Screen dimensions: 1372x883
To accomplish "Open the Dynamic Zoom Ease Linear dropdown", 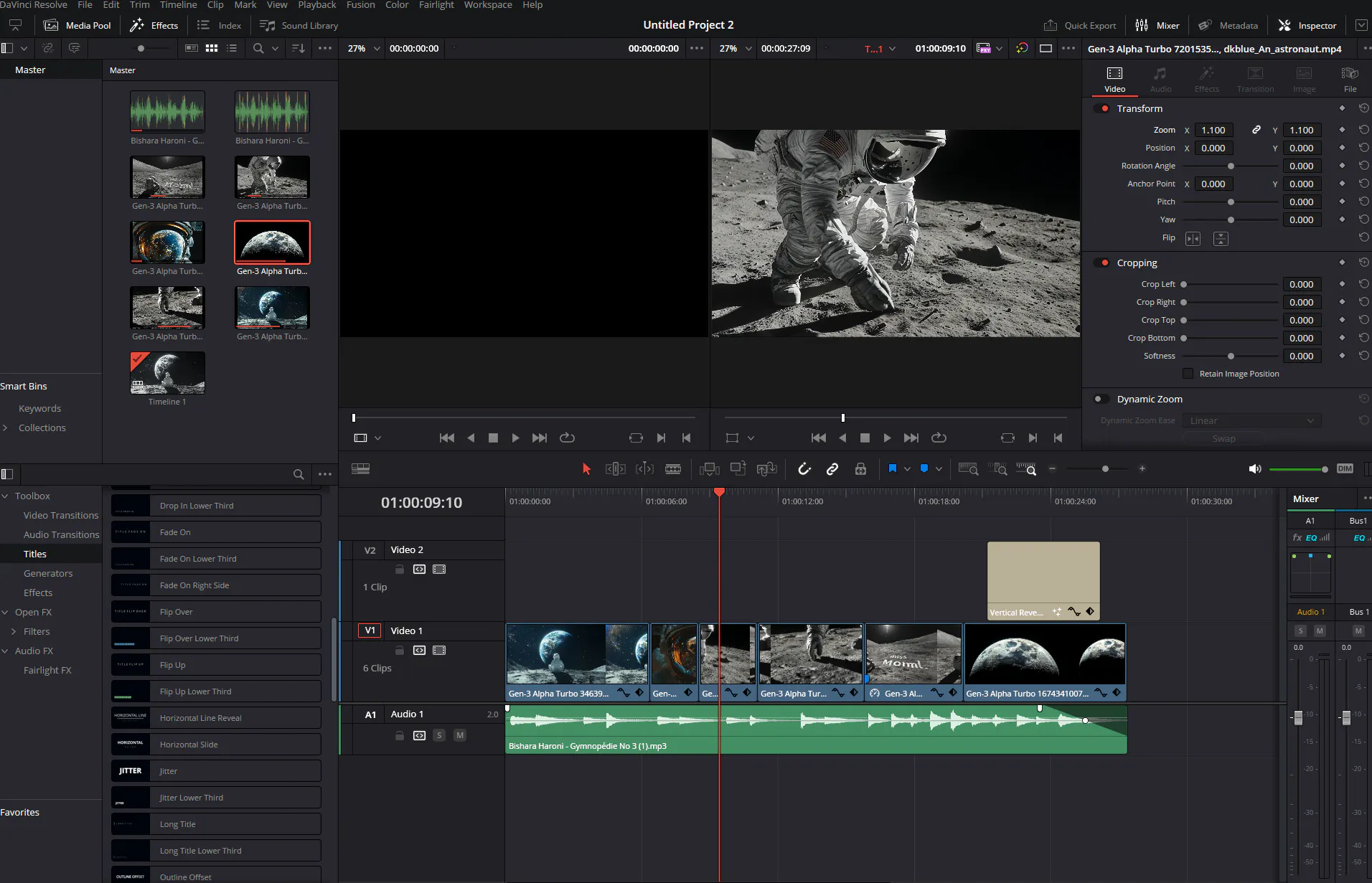I will [x=1251, y=421].
